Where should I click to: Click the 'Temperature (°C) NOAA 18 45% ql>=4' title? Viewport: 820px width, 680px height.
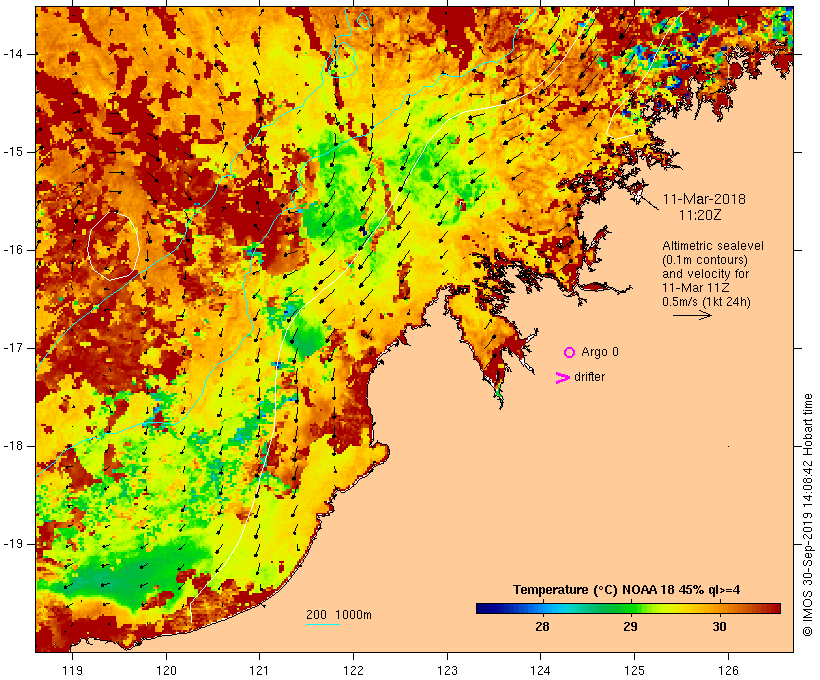click(x=627, y=590)
